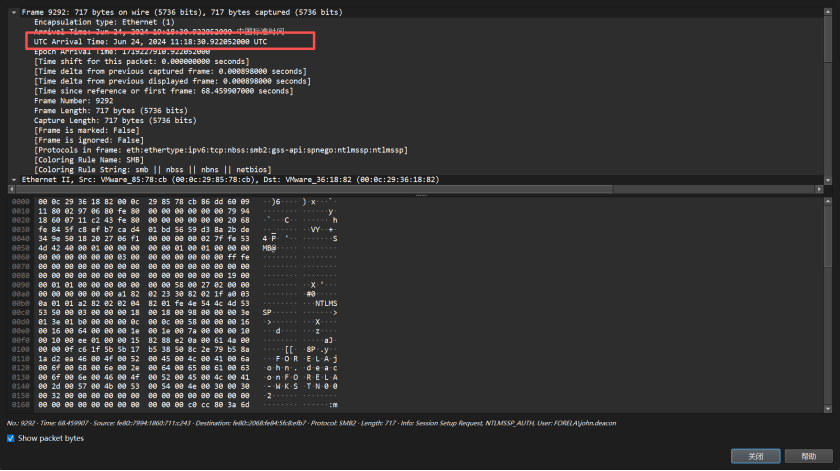The width and height of the screenshot is (840, 471).
Task: Select the UTC Arrival Time field
Action: [x=150, y=42]
